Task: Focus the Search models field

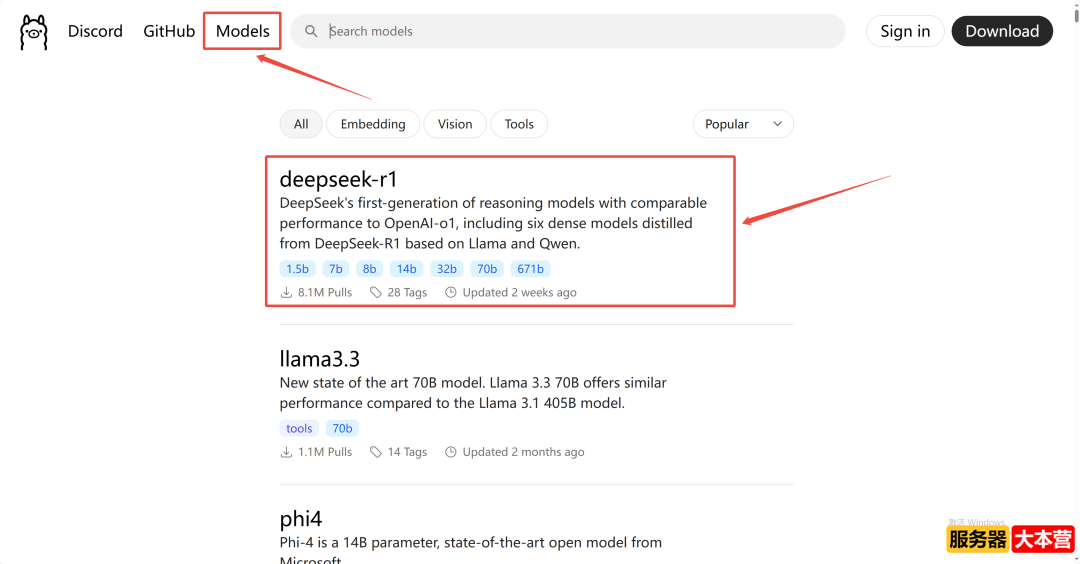Action: [x=568, y=31]
